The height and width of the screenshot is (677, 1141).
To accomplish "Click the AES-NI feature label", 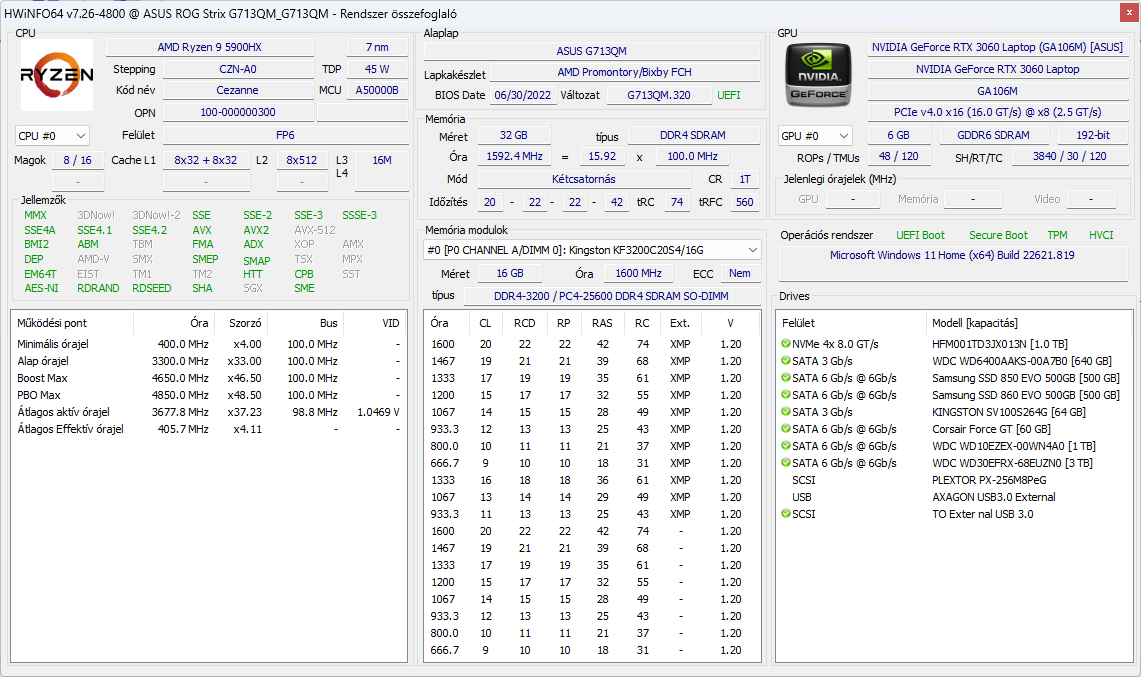I will pos(41,288).
